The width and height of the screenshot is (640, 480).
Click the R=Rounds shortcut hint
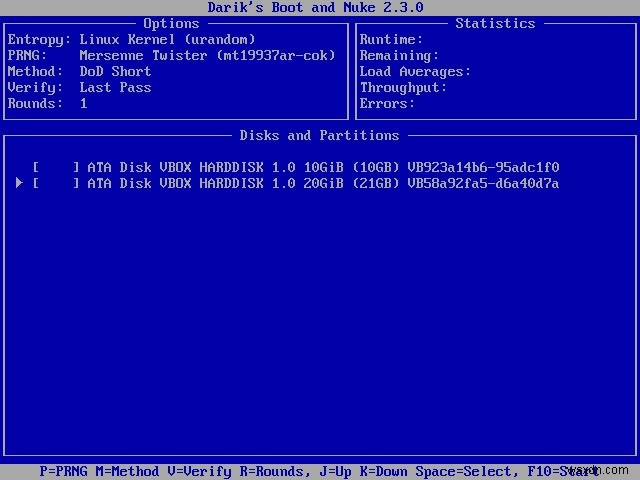275,471
